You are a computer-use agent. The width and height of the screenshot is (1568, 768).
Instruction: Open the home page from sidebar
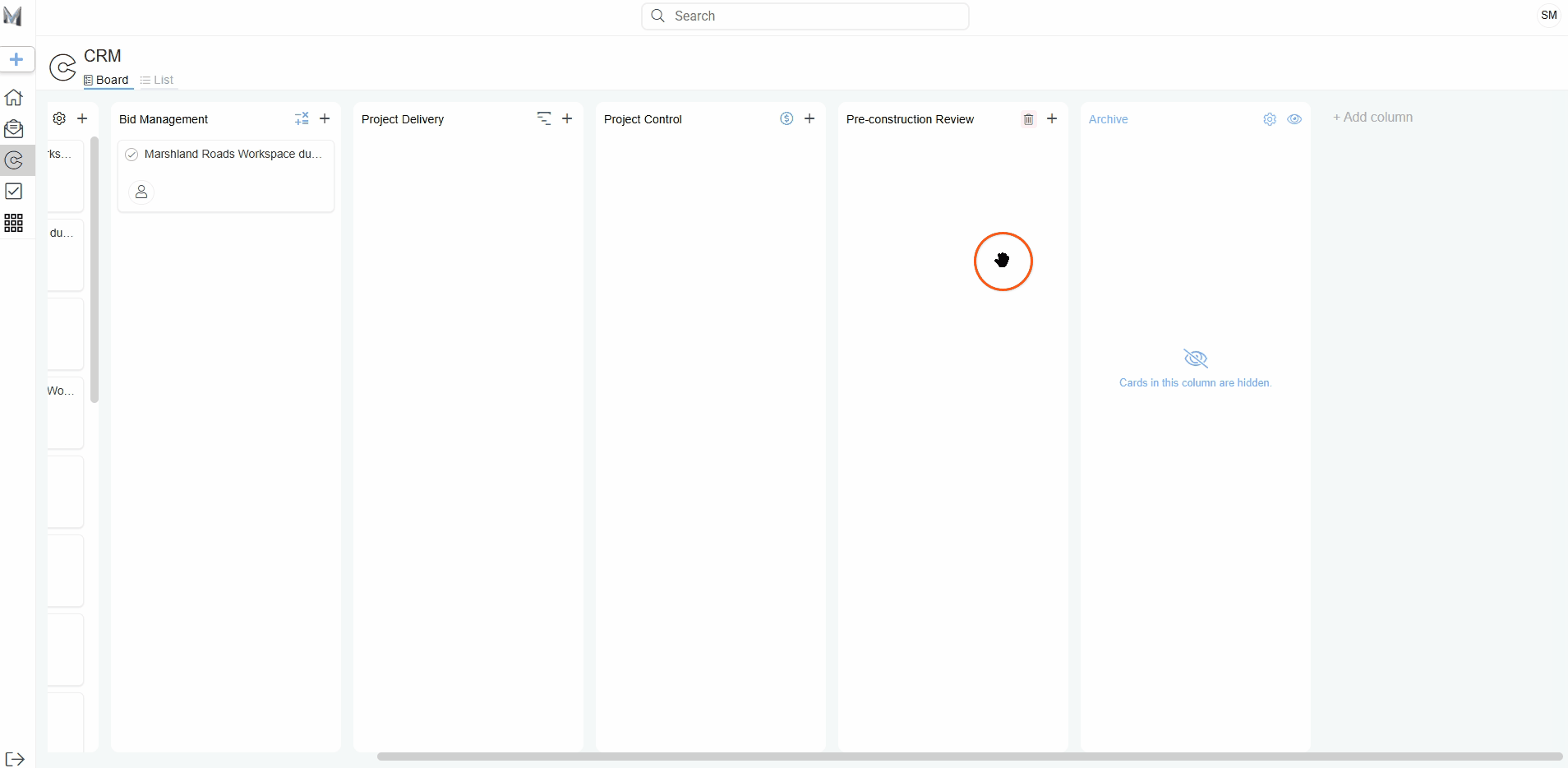pos(14,98)
